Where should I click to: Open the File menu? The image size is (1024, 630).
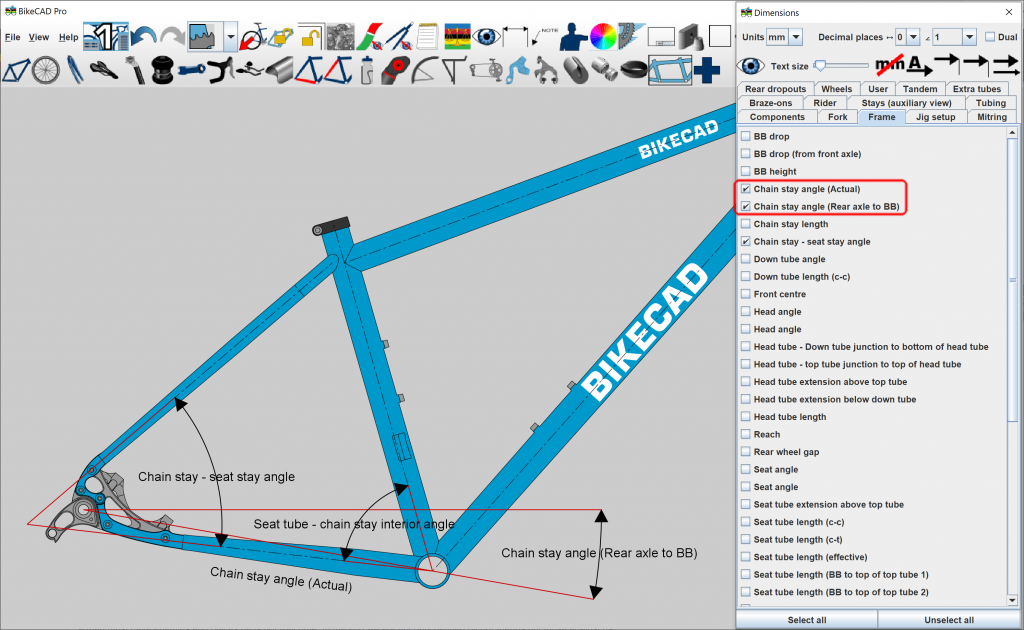13,37
